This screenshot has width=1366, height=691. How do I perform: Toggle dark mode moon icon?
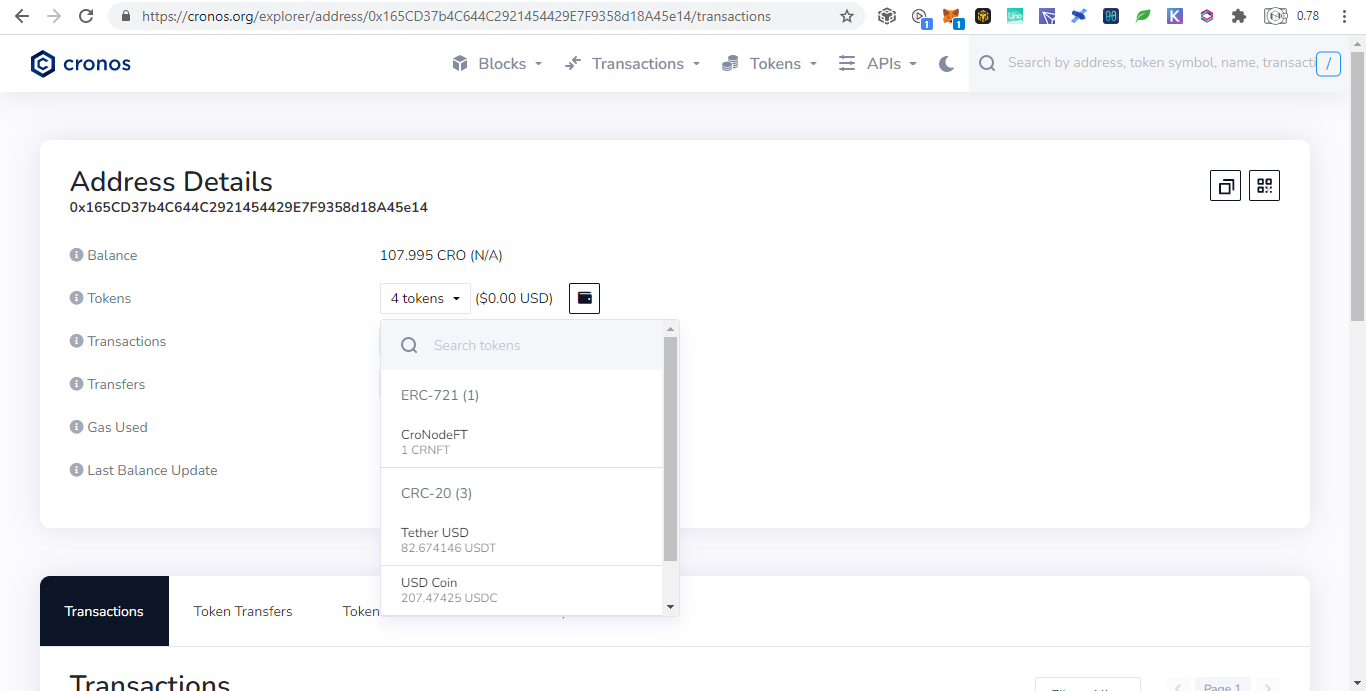click(946, 64)
